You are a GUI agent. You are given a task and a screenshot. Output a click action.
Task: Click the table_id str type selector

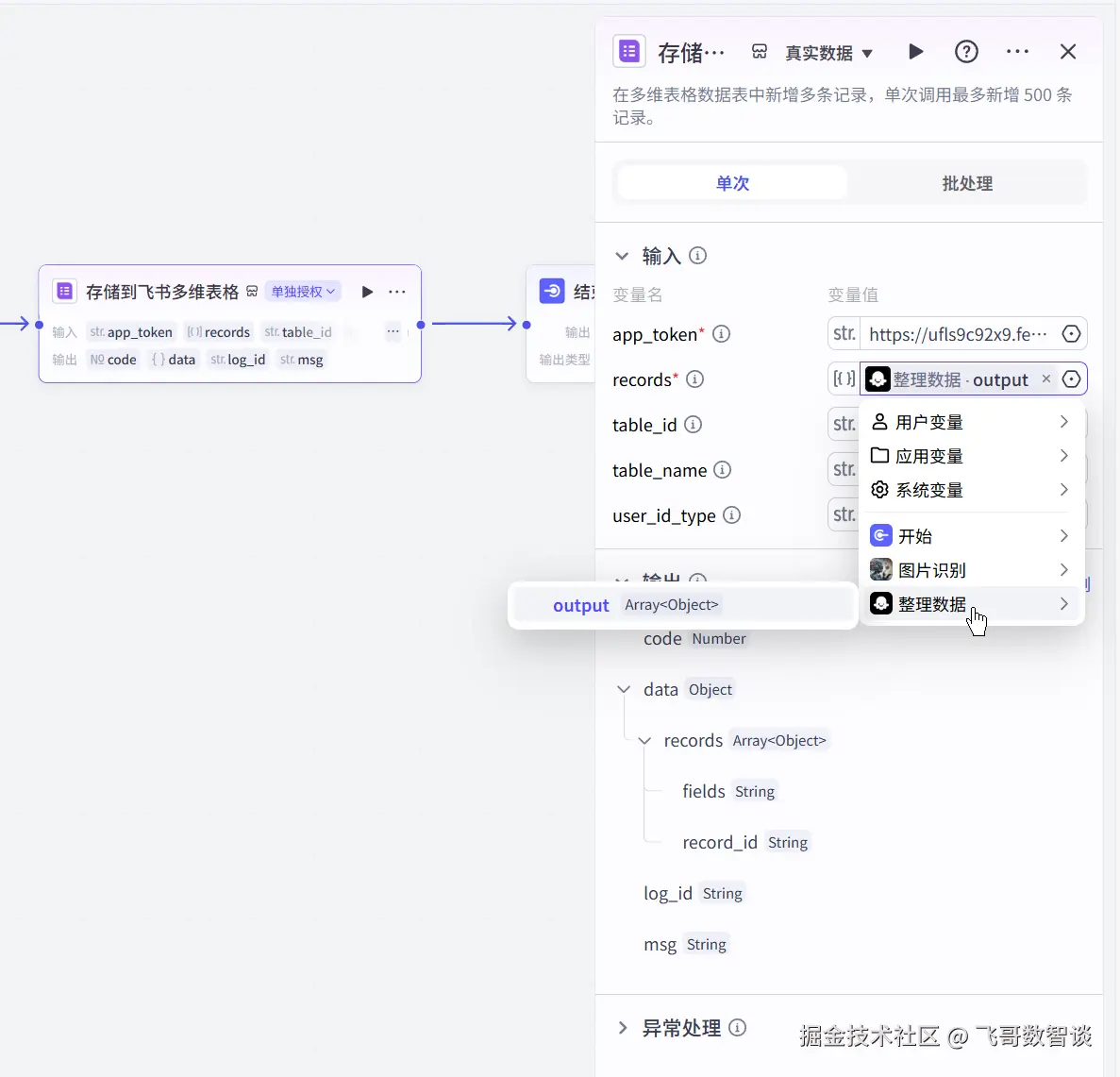(x=844, y=424)
